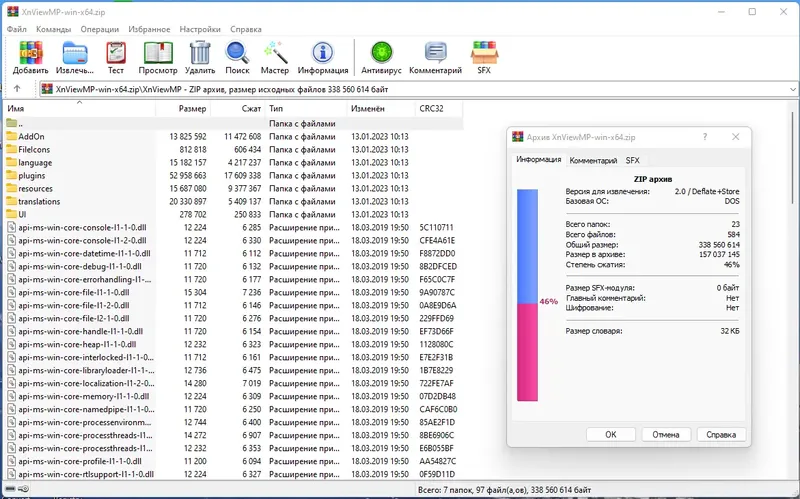The height and width of the screenshot is (499, 800).
Task: Click the compression ratio bar in dialog
Action: tap(527, 295)
